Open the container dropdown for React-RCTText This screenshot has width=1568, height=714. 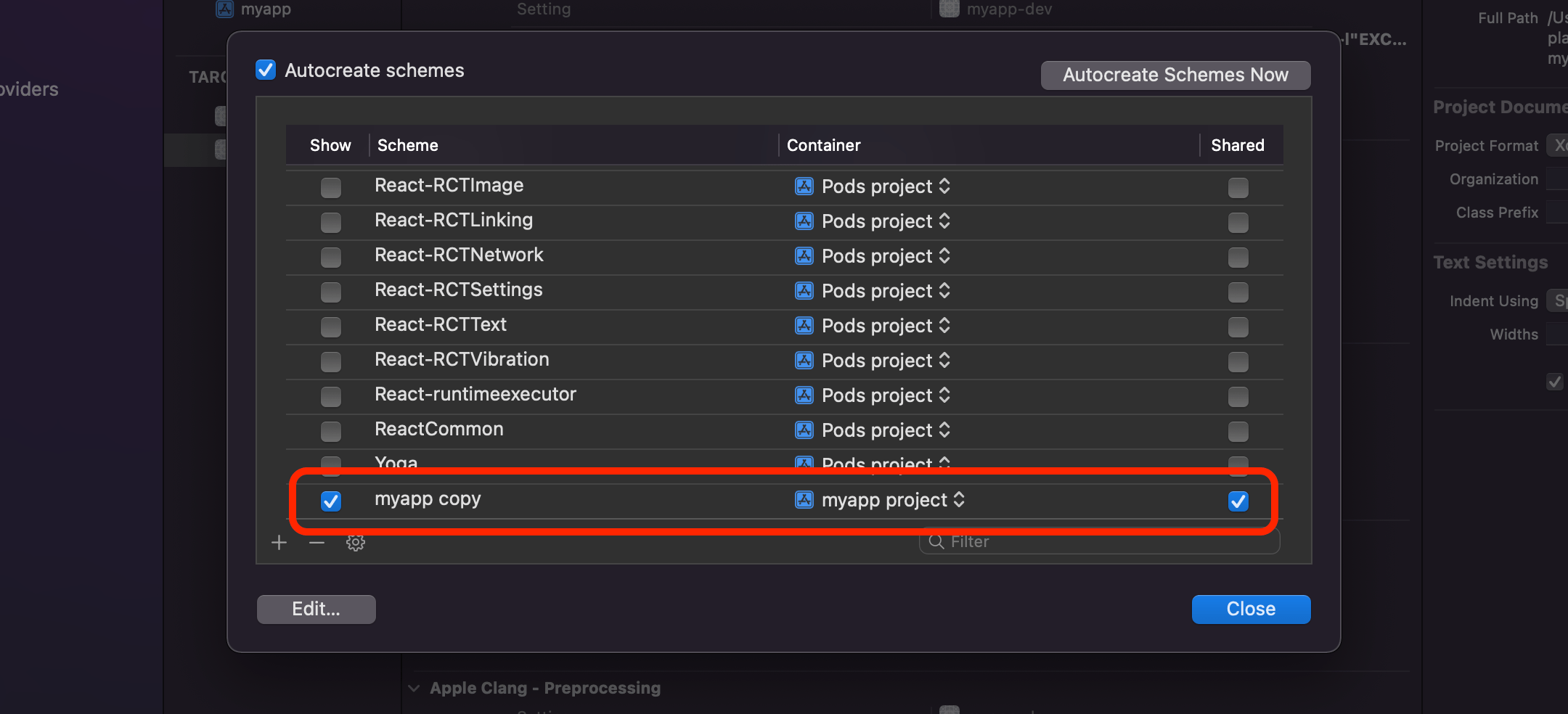coord(943,326)
